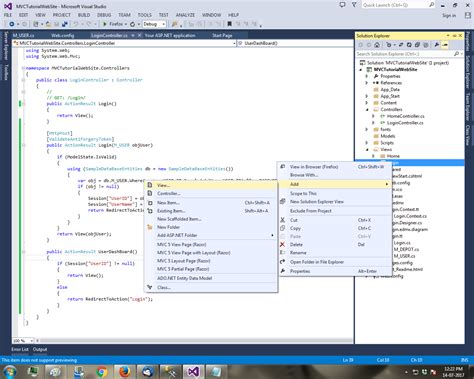Screen dimensions: 474x379
Task: Click the browser refresh icon in toolbar
Action: tap(132, 24)
